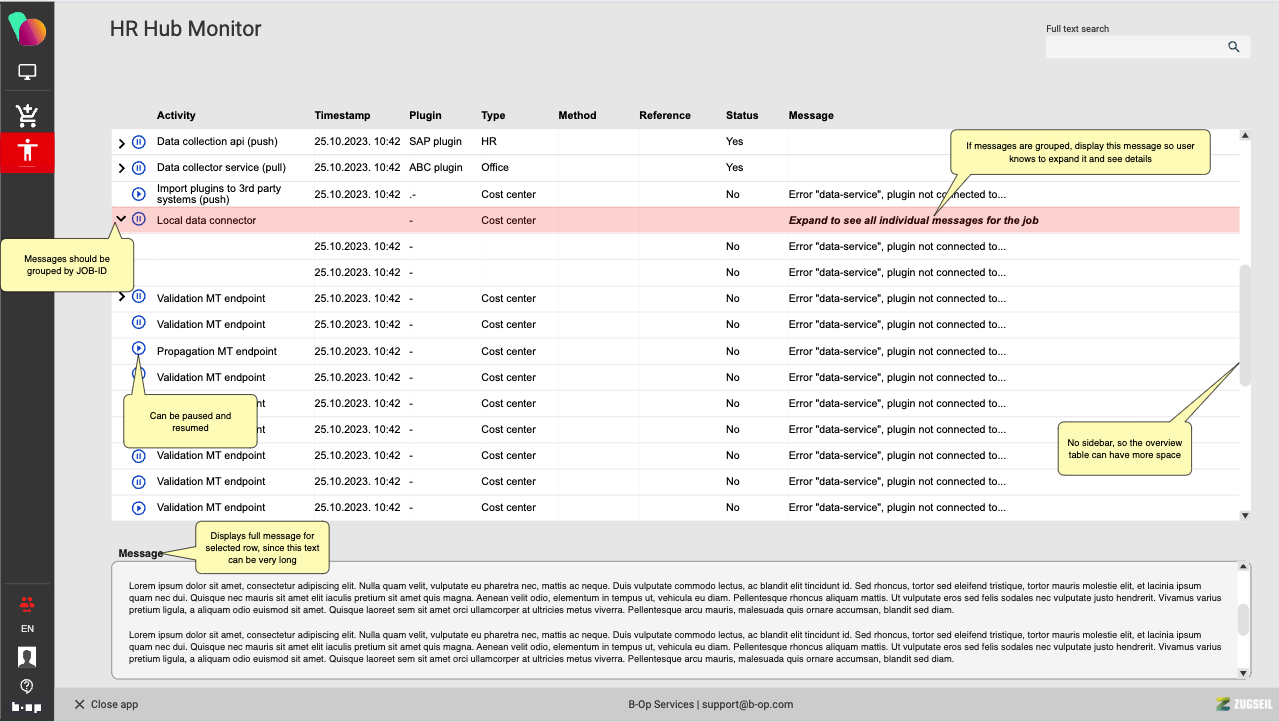Pause the Local data connector job
This screenshot has width=1279, height=722.
tap(139, 219)
